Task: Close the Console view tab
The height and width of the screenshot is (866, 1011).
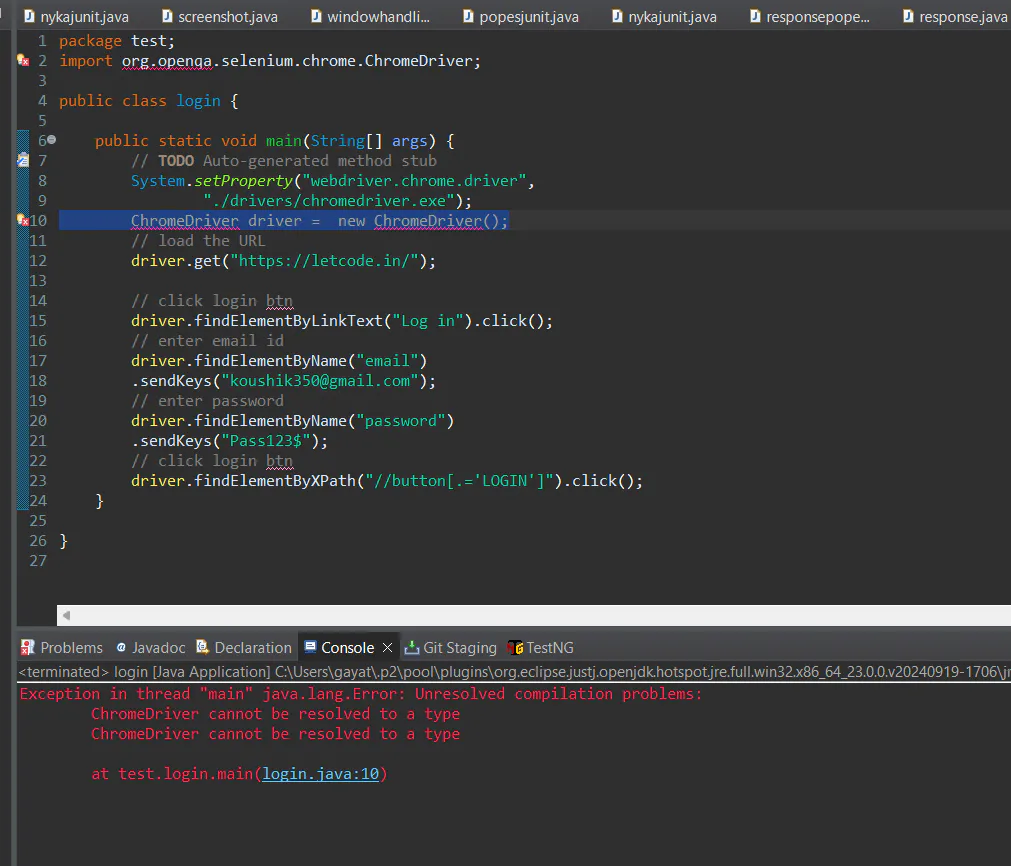Action: (388, 647)
